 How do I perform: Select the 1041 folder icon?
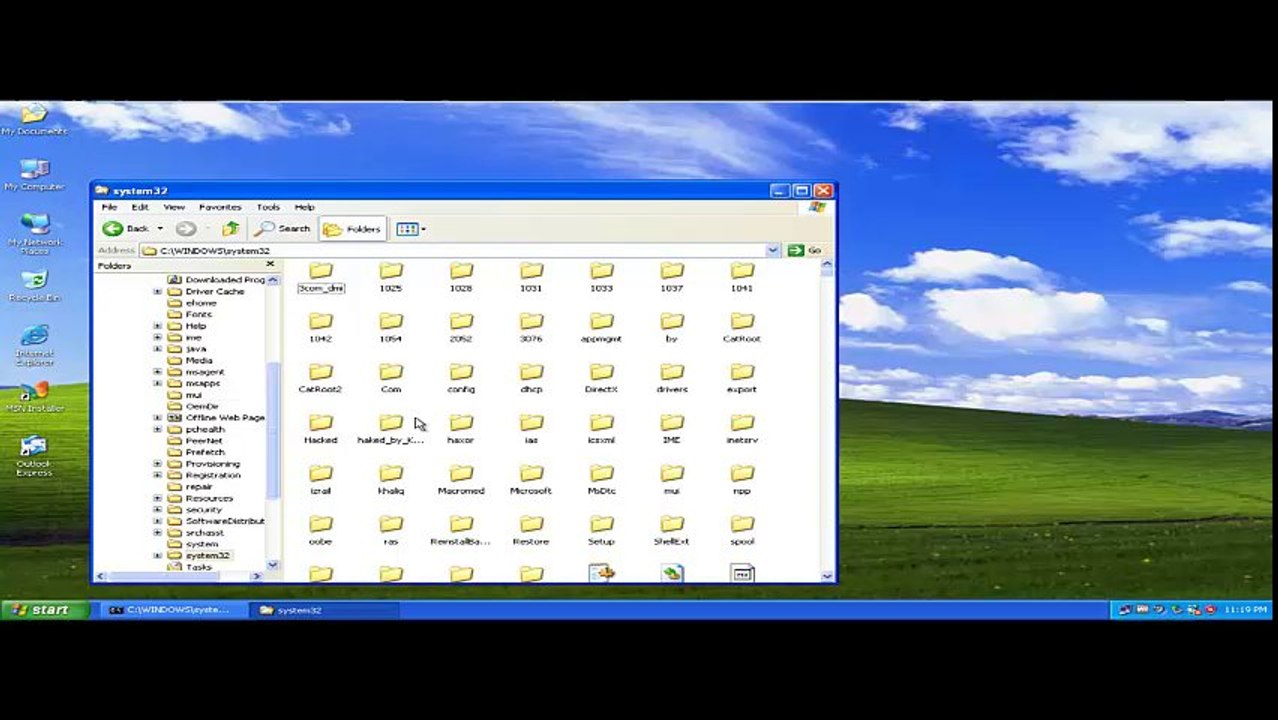742,271
